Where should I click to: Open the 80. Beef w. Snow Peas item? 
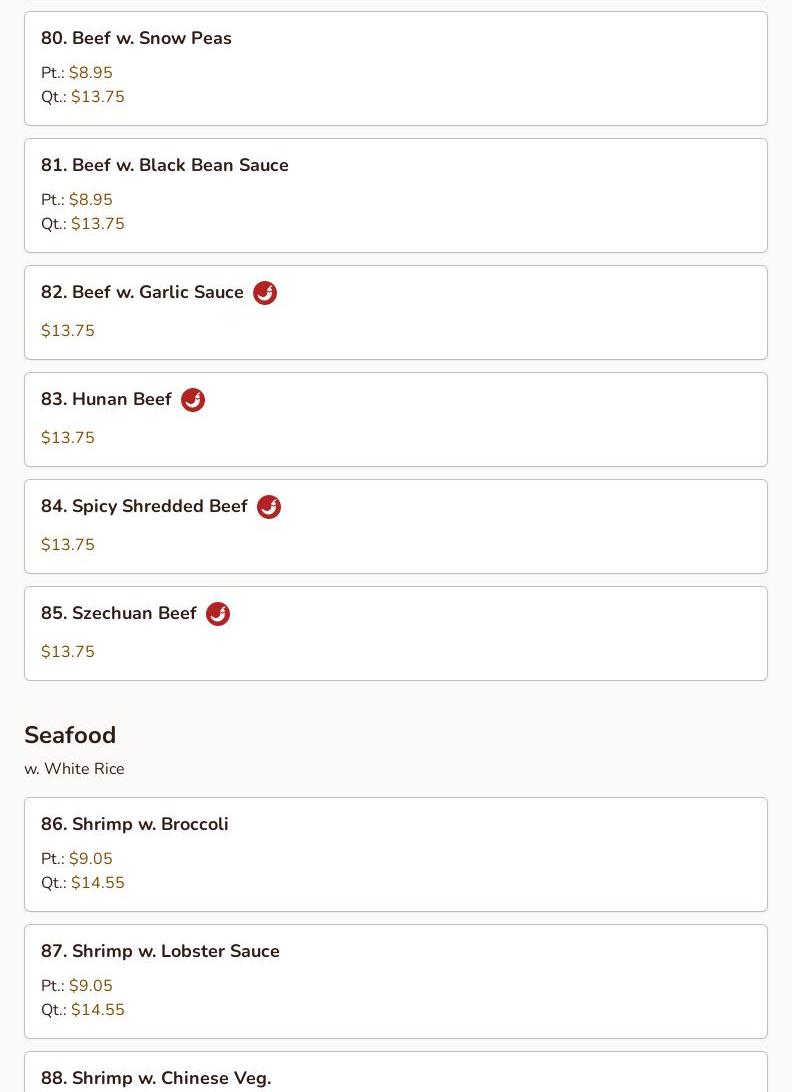[396, 68]
